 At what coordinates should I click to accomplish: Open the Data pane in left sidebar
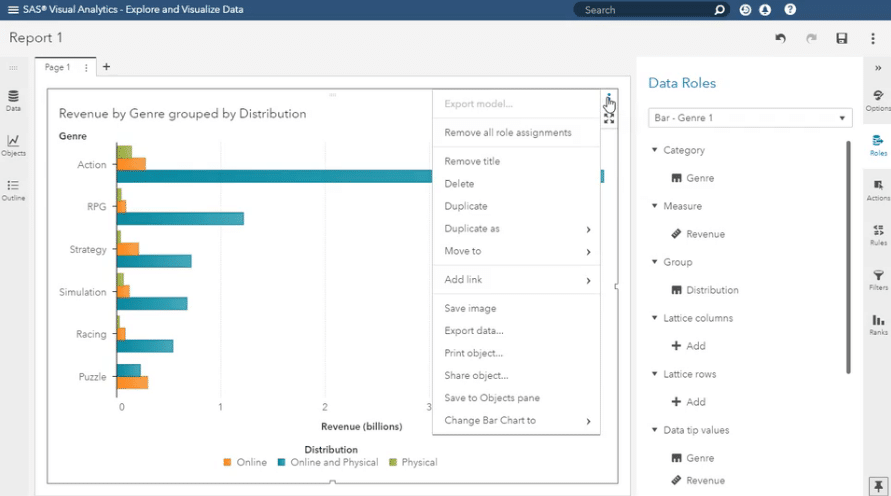pyautogui.click(x=13, y=100)
